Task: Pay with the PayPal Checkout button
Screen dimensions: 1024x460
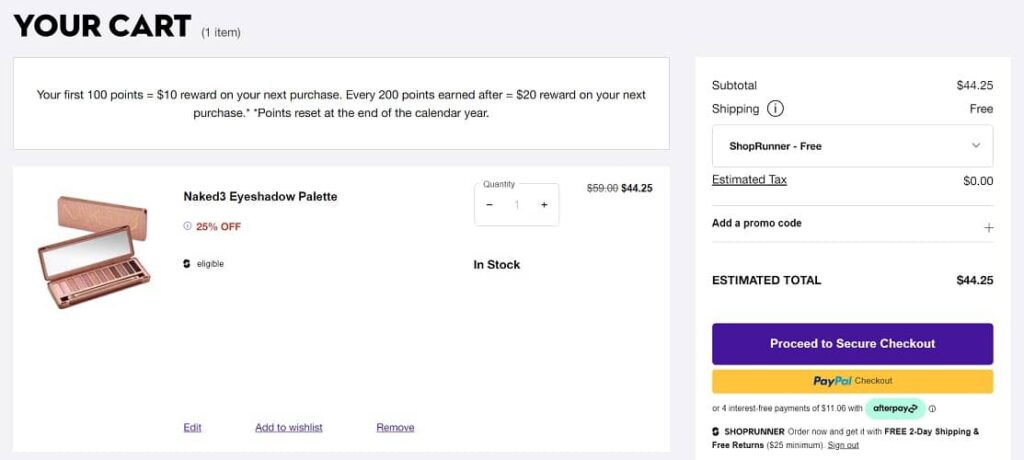Action: [x=852, y=381]
